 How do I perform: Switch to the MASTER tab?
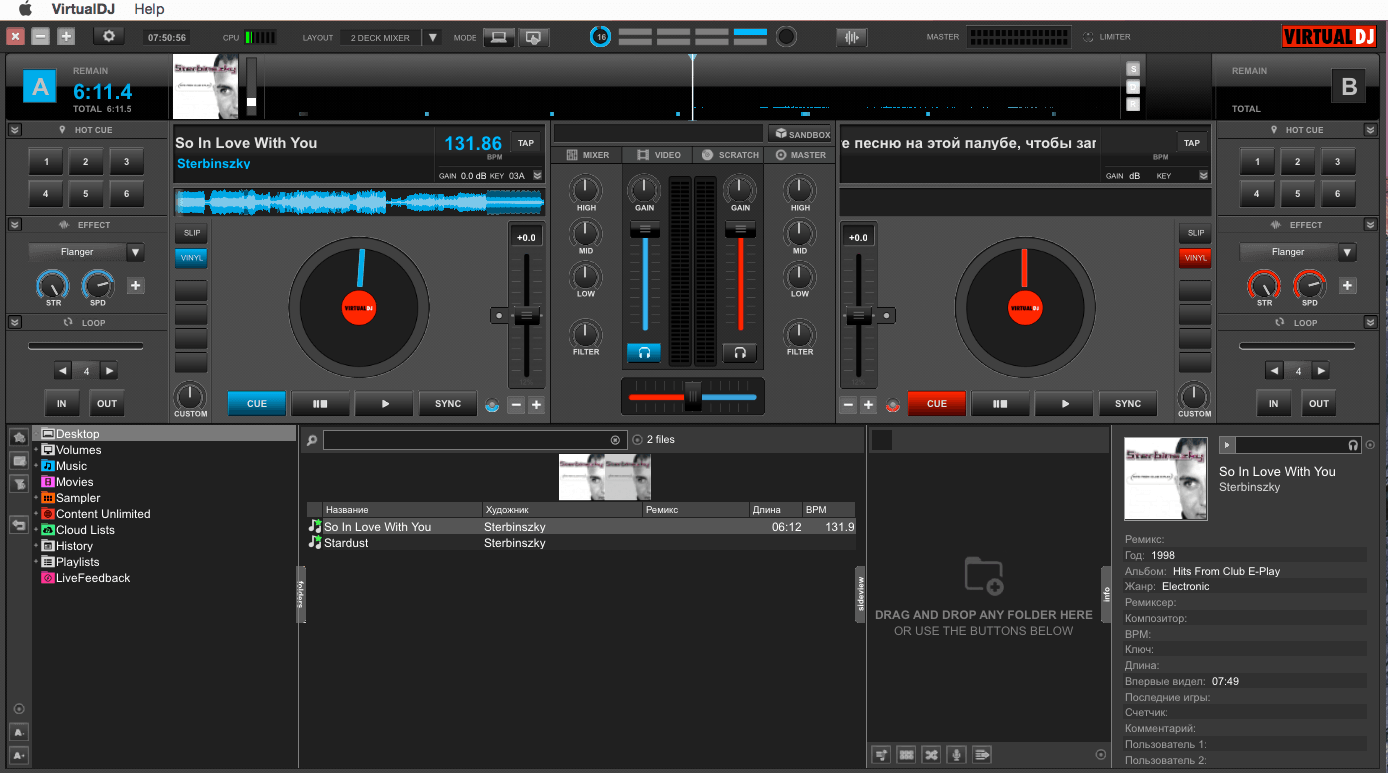[x=800, y=155]
